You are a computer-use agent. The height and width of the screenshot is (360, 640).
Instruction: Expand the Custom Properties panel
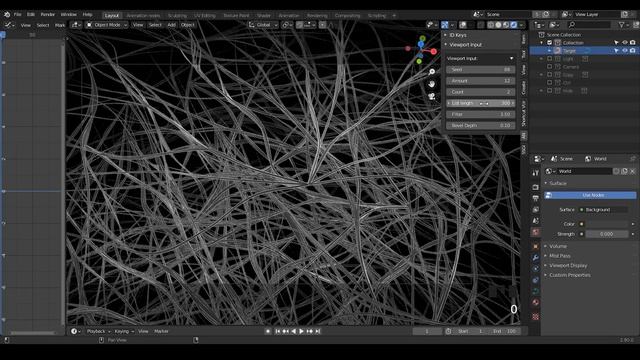pos(569,275)
